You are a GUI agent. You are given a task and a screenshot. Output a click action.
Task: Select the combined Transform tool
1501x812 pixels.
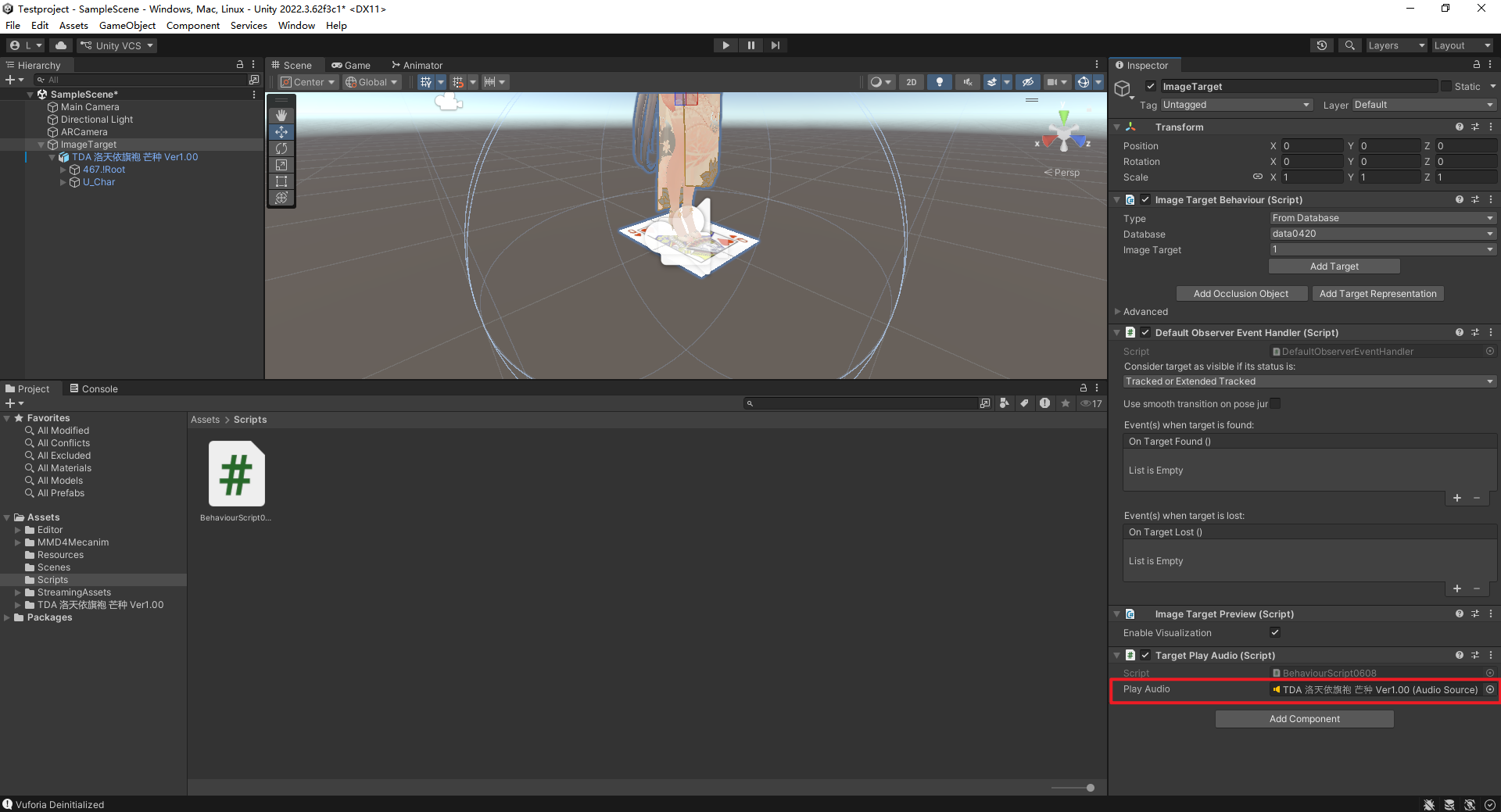[281, 198]
